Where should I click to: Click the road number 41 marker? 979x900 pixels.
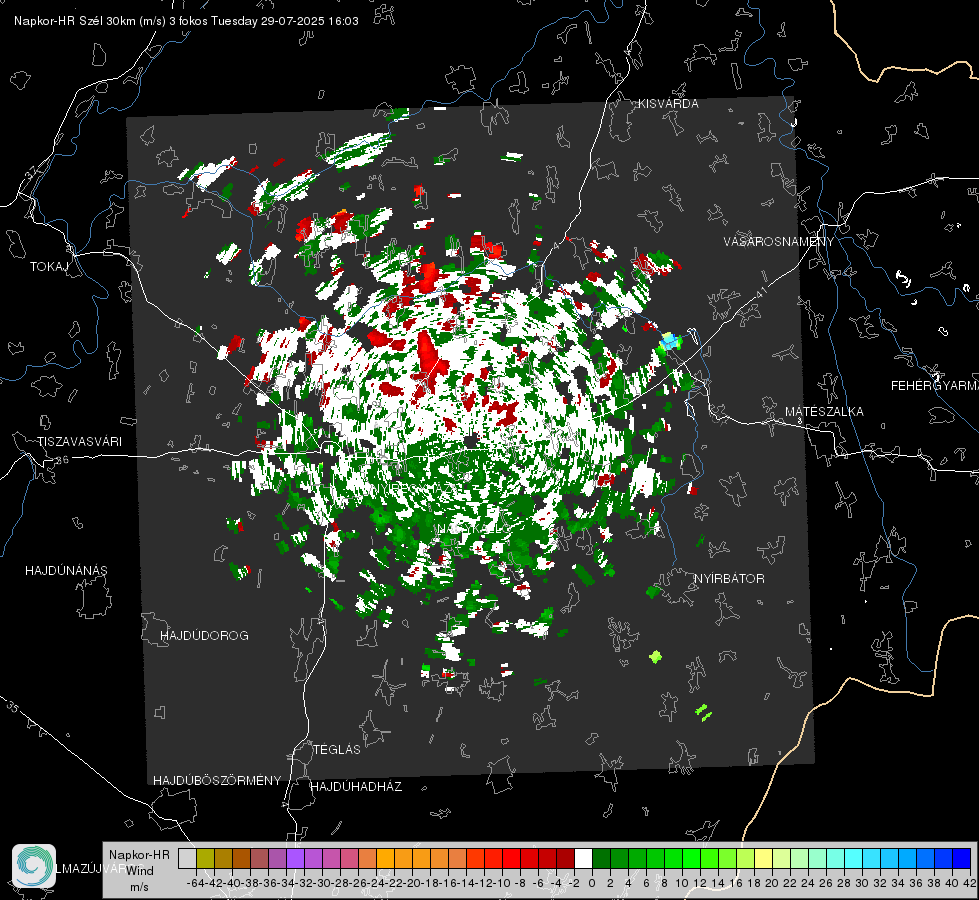761,292
